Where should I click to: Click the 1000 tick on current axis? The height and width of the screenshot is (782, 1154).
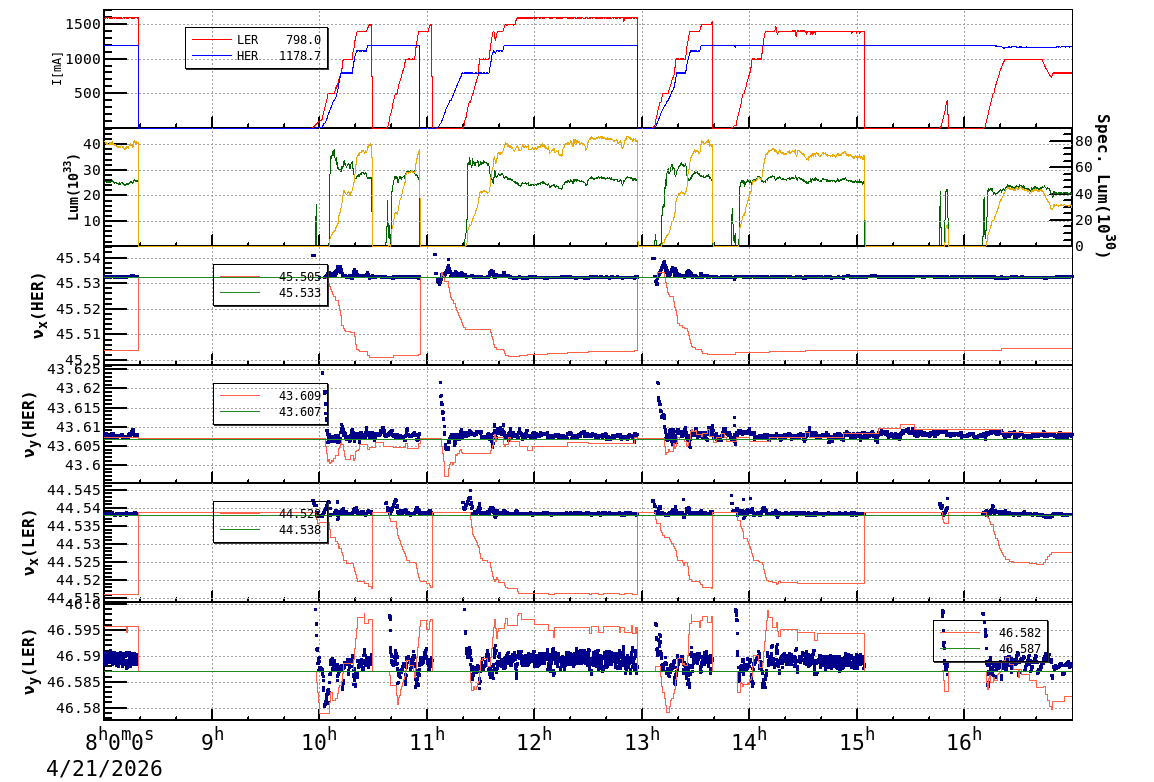click(82, 59)
